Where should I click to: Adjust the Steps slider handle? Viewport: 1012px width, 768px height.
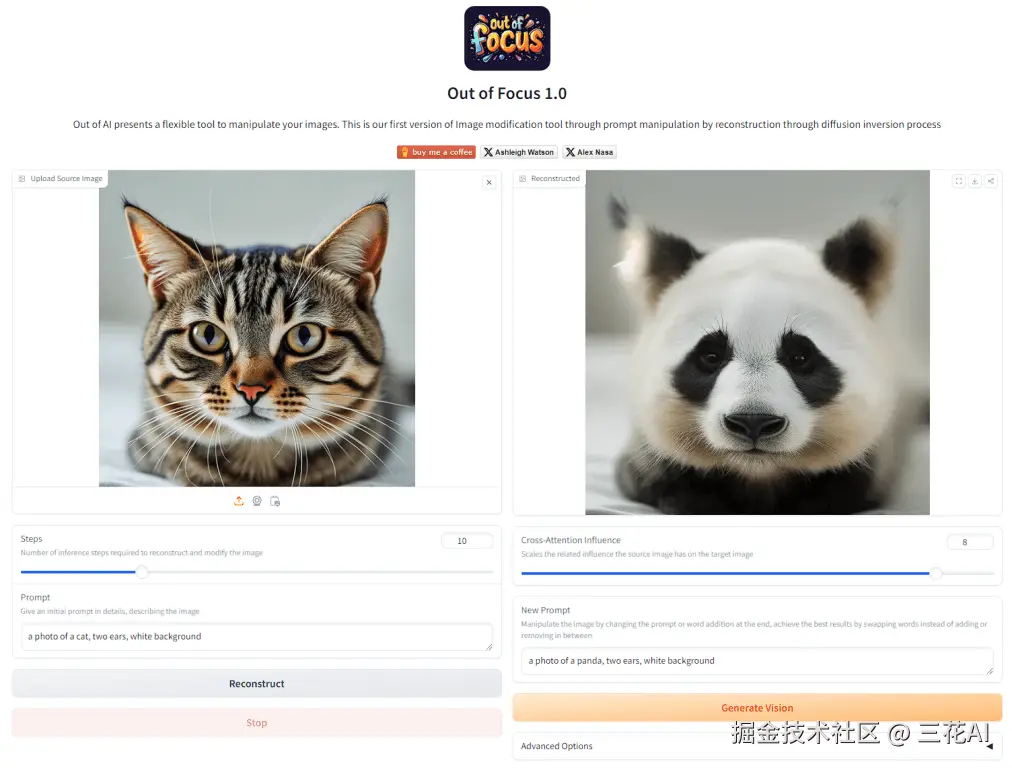142,572
